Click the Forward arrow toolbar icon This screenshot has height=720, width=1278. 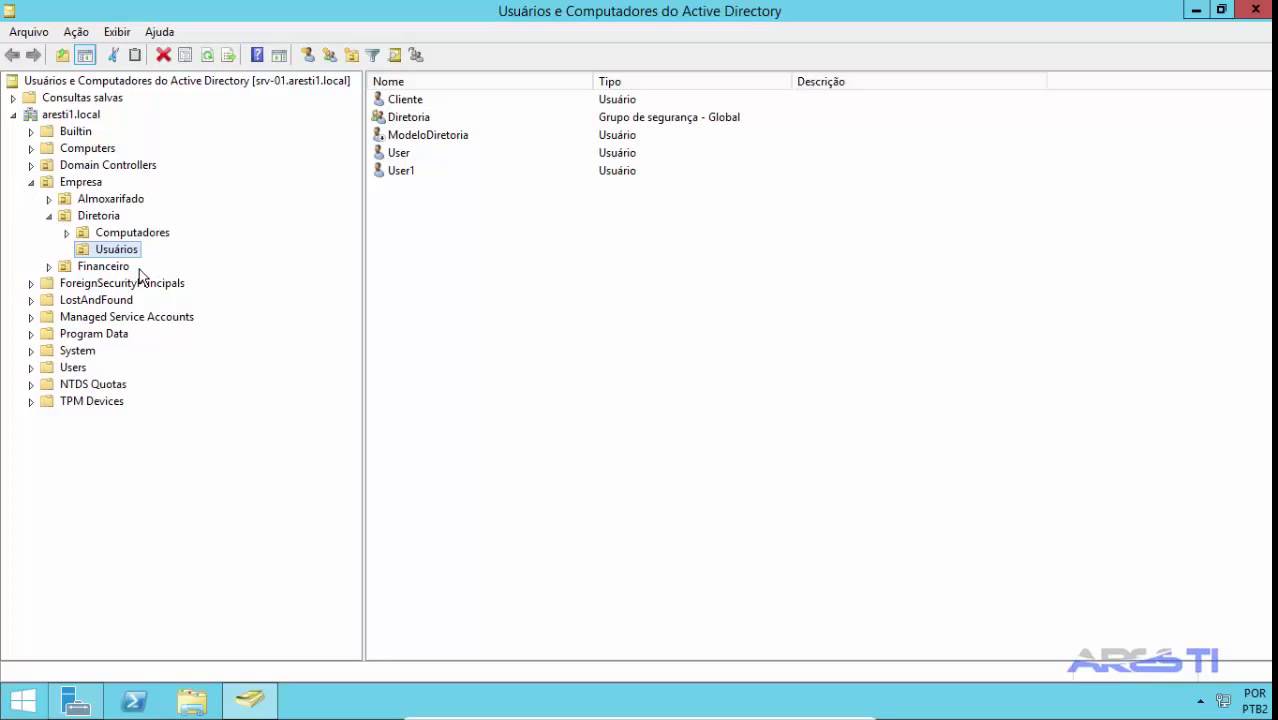click(x=33, y=55)
